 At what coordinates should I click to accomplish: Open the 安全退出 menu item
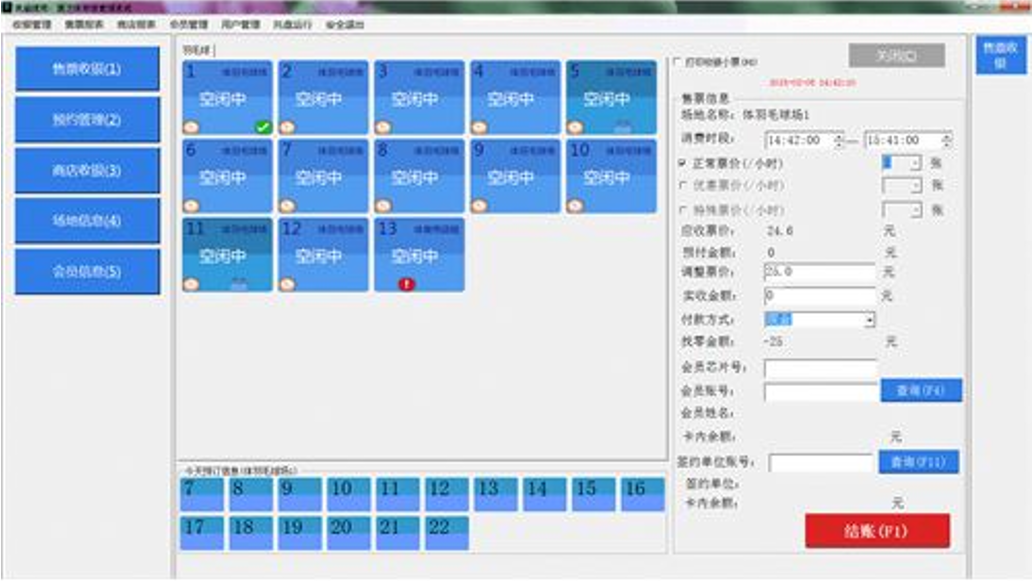pos(345,23)
